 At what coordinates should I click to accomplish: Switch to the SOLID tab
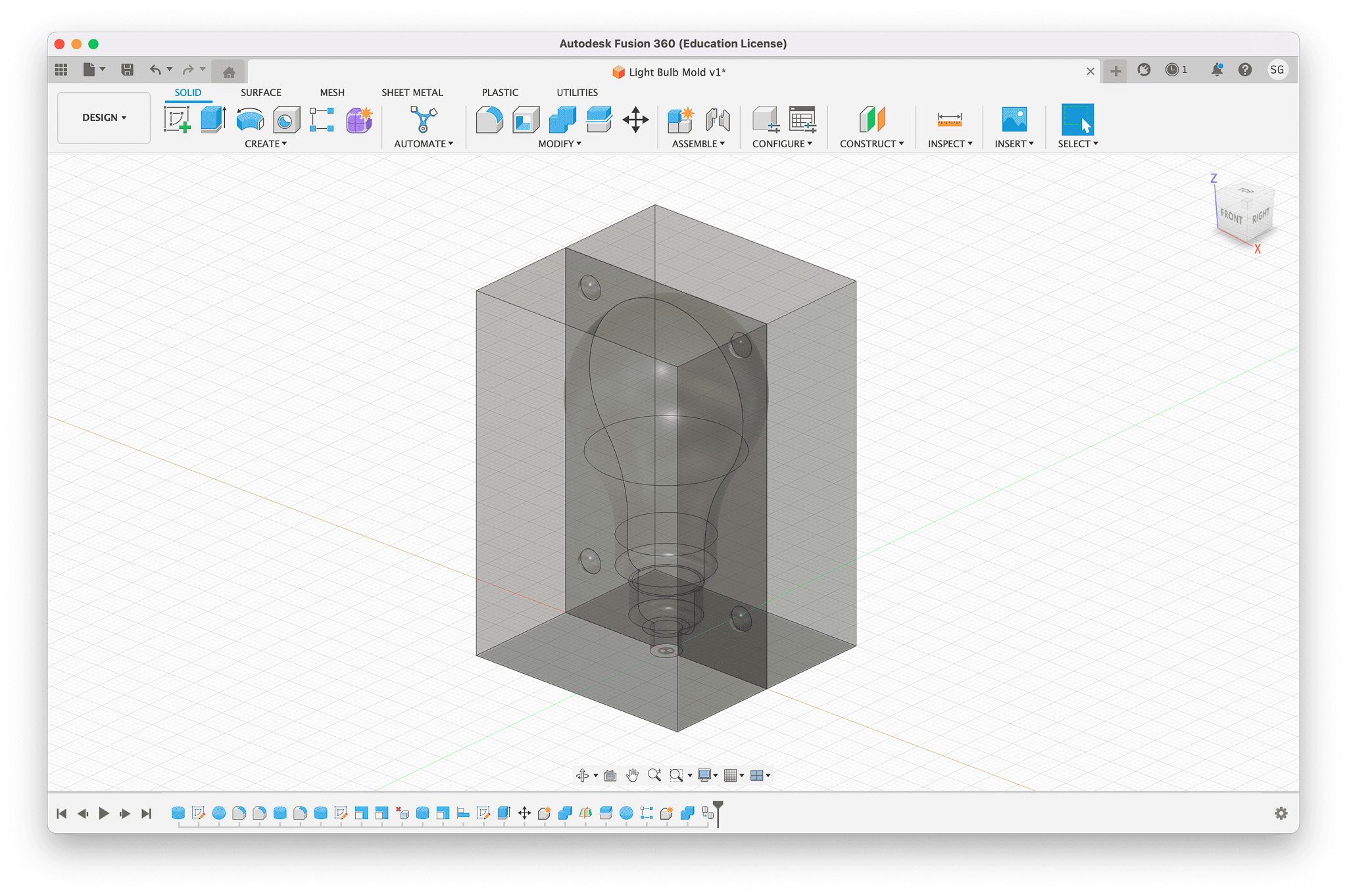[x=188, y=93]
